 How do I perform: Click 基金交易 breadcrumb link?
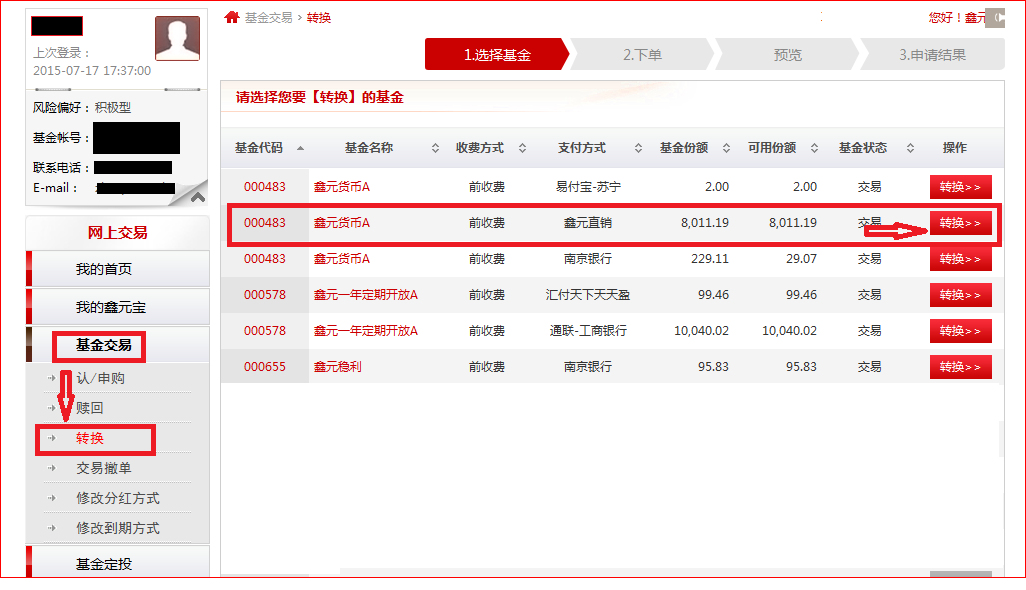coord(268,18)
